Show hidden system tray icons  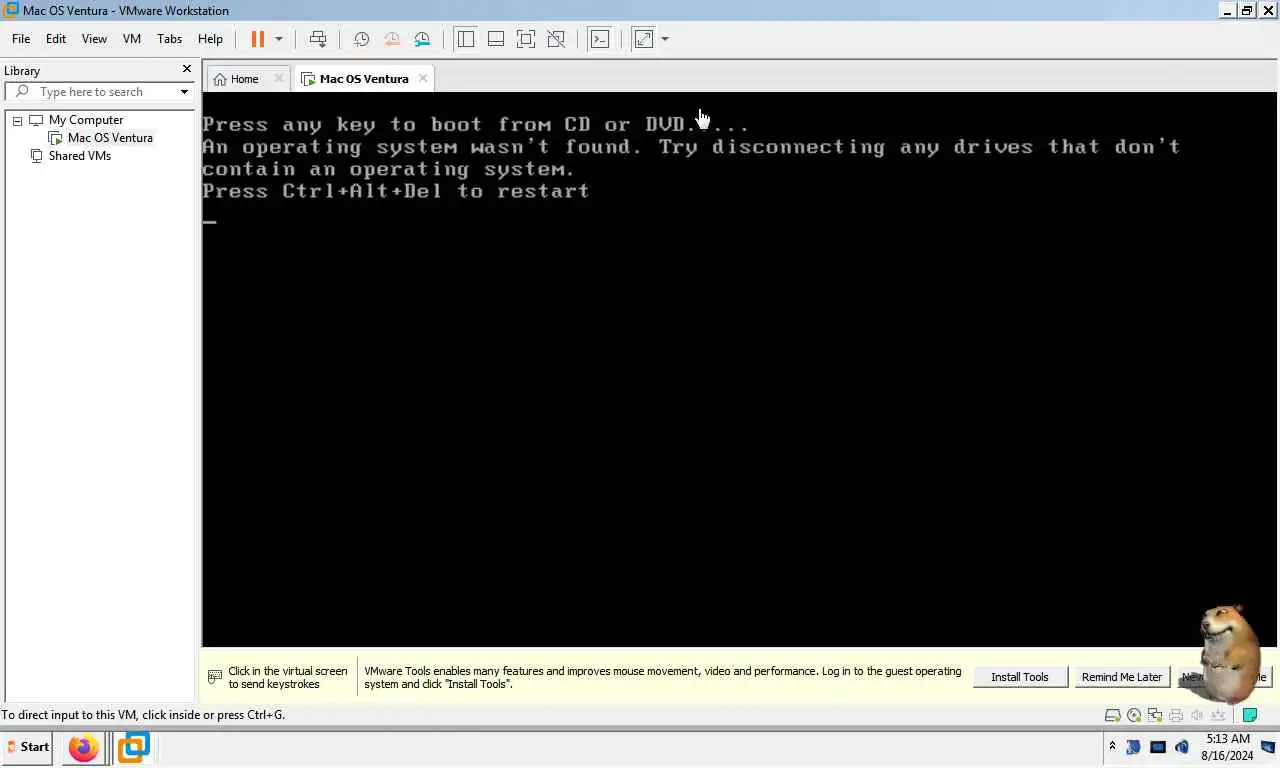[1112, 746]
